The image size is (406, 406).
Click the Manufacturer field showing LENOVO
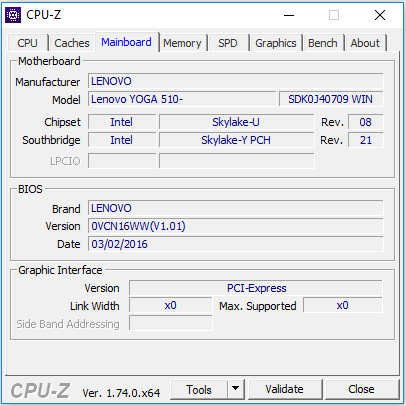pyautogui.click(x=236, y=81)
